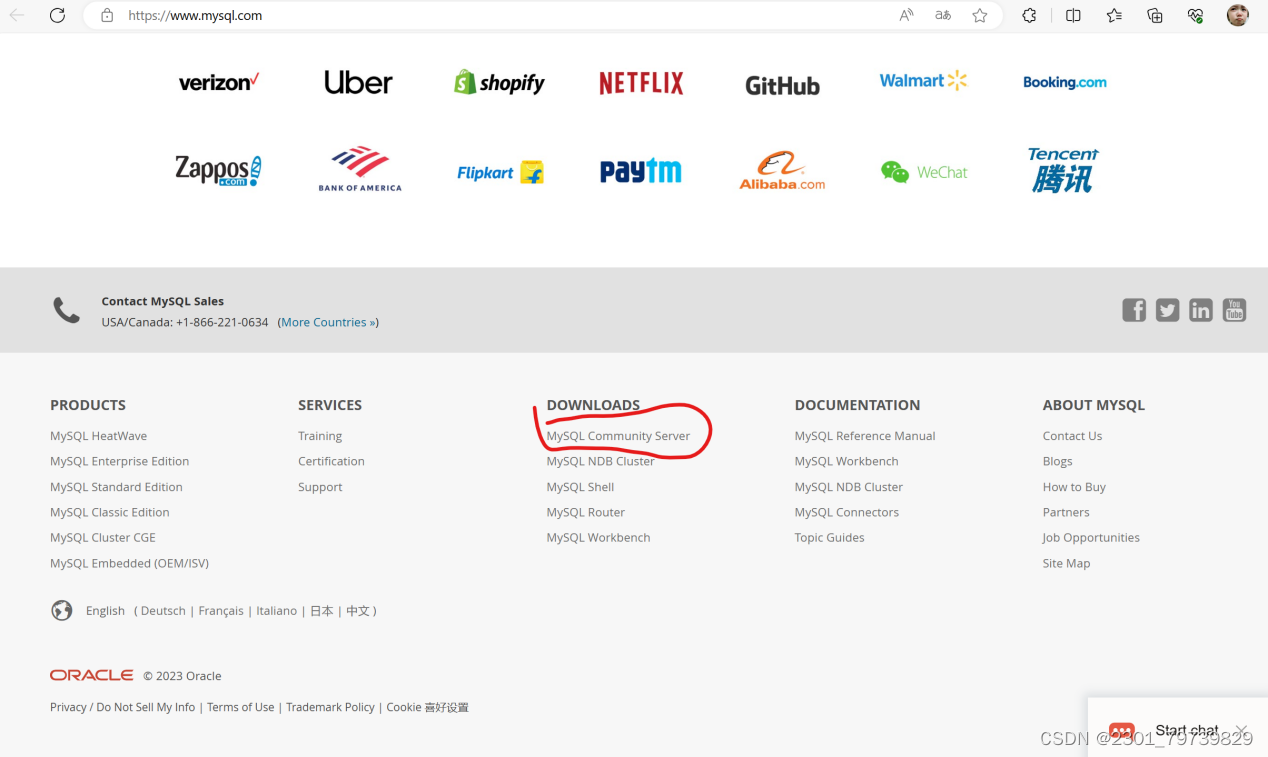Open MySQL Classic Edition link
The width and height of the screenshot is (1268, 757).
tap(110, 512)
